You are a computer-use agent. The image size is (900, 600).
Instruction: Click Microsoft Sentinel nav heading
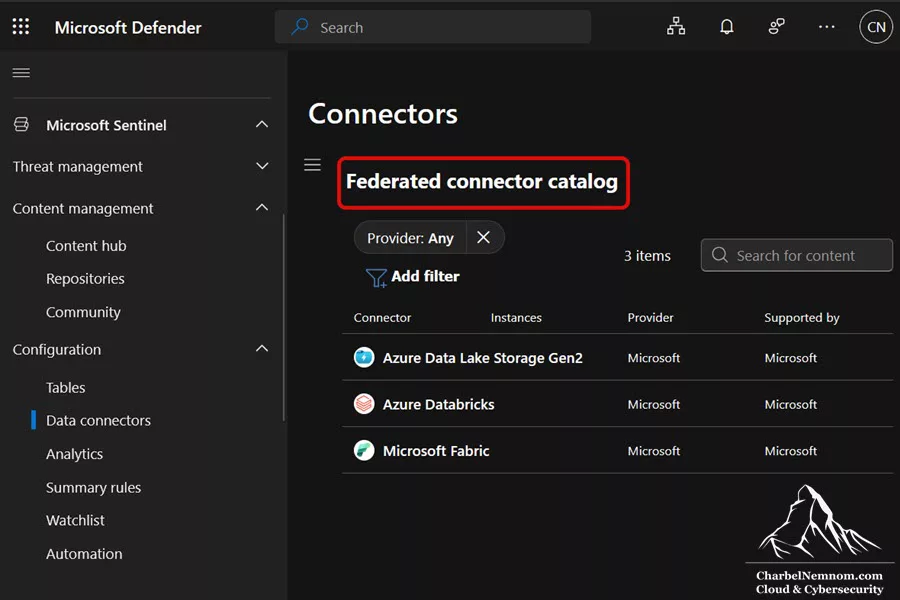pos(106,125)
